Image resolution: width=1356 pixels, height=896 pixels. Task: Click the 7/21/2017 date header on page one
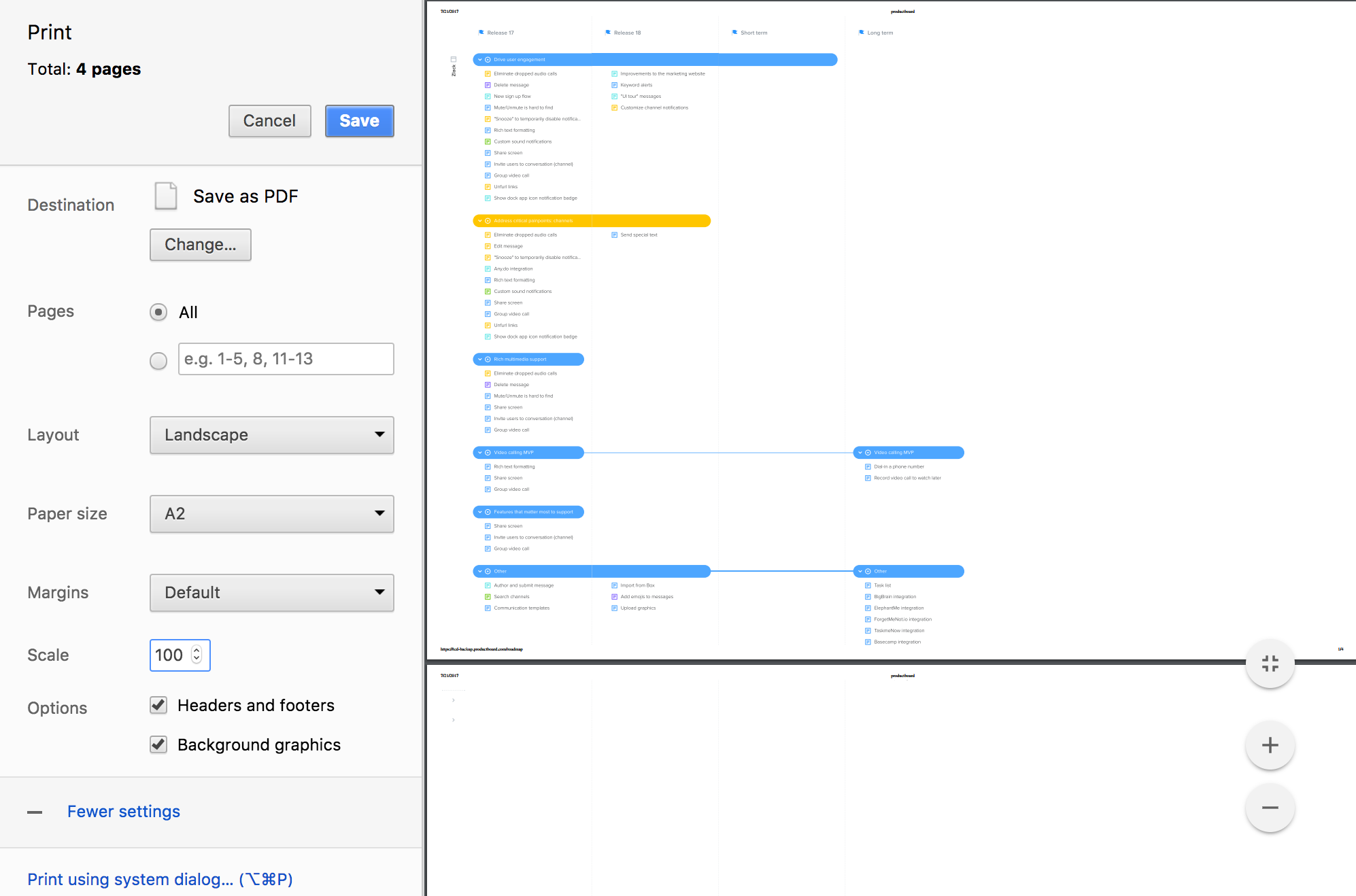point(450,12)
